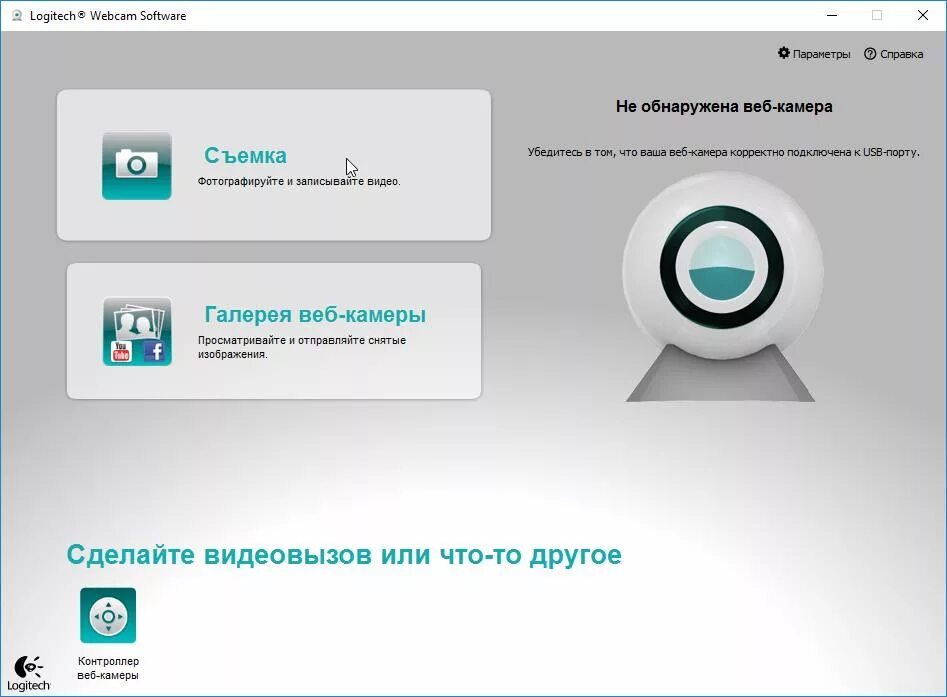Click the disabled maximize window button
The width and height of the screenshot is (947, 697).
click(x=877, y=15)
